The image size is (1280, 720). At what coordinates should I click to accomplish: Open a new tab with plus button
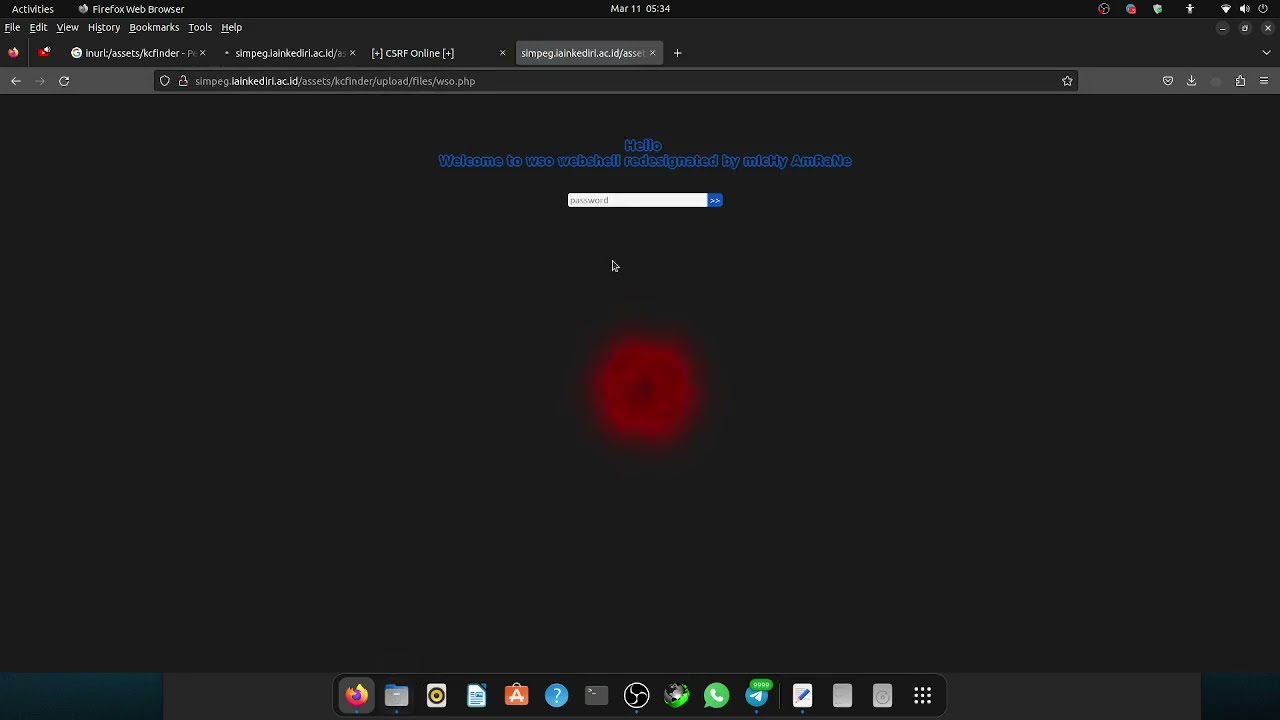[x=677, y=53]
